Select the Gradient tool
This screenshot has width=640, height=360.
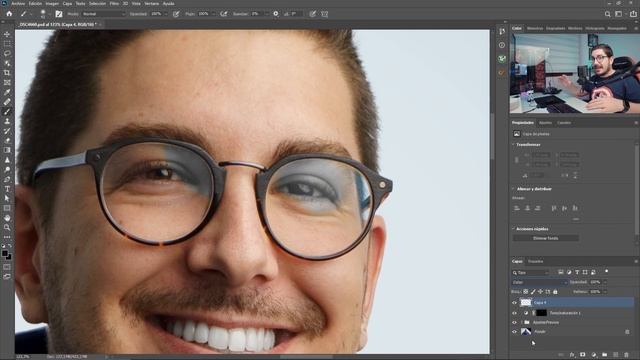pyautogui.click(x=7, y=150)
